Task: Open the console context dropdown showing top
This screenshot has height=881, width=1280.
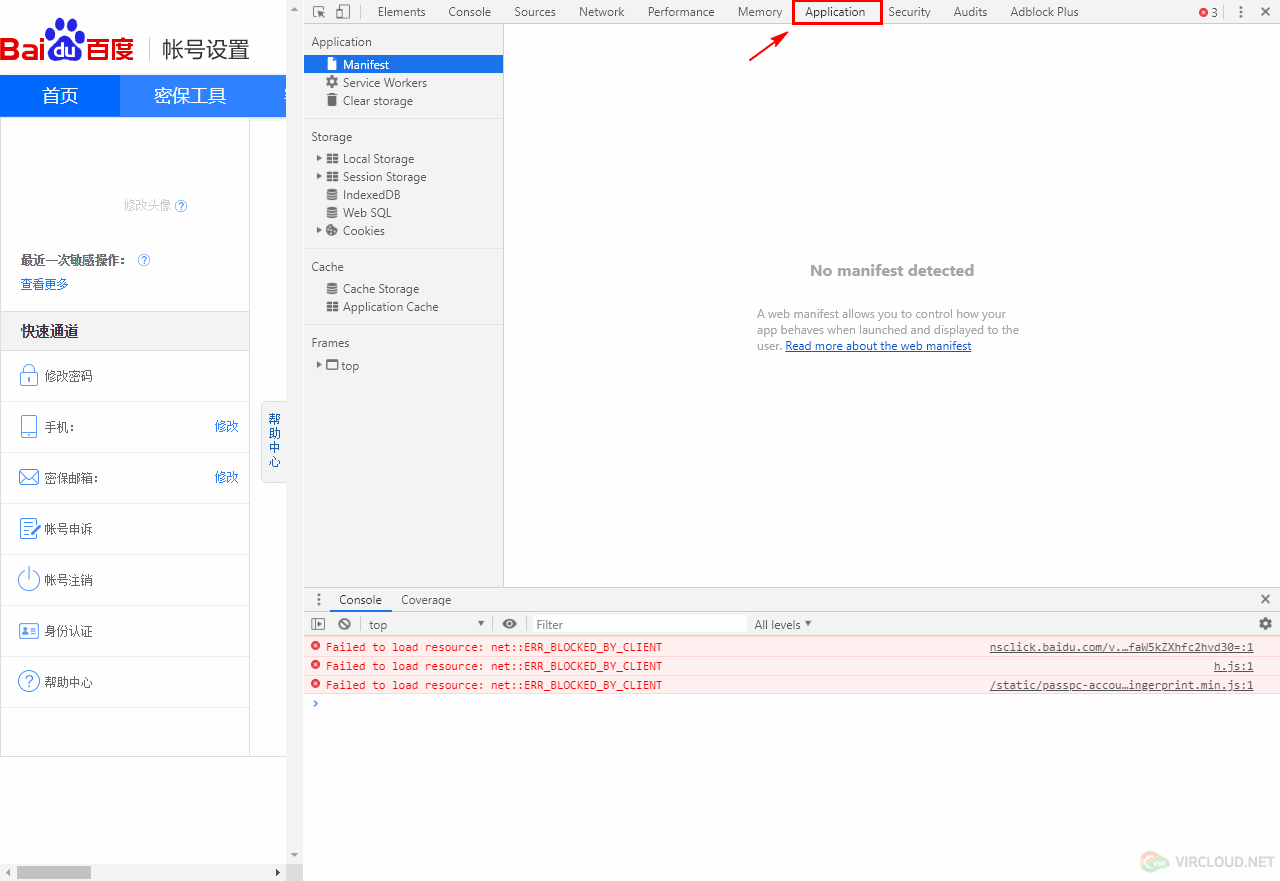Action: (426, 624)
